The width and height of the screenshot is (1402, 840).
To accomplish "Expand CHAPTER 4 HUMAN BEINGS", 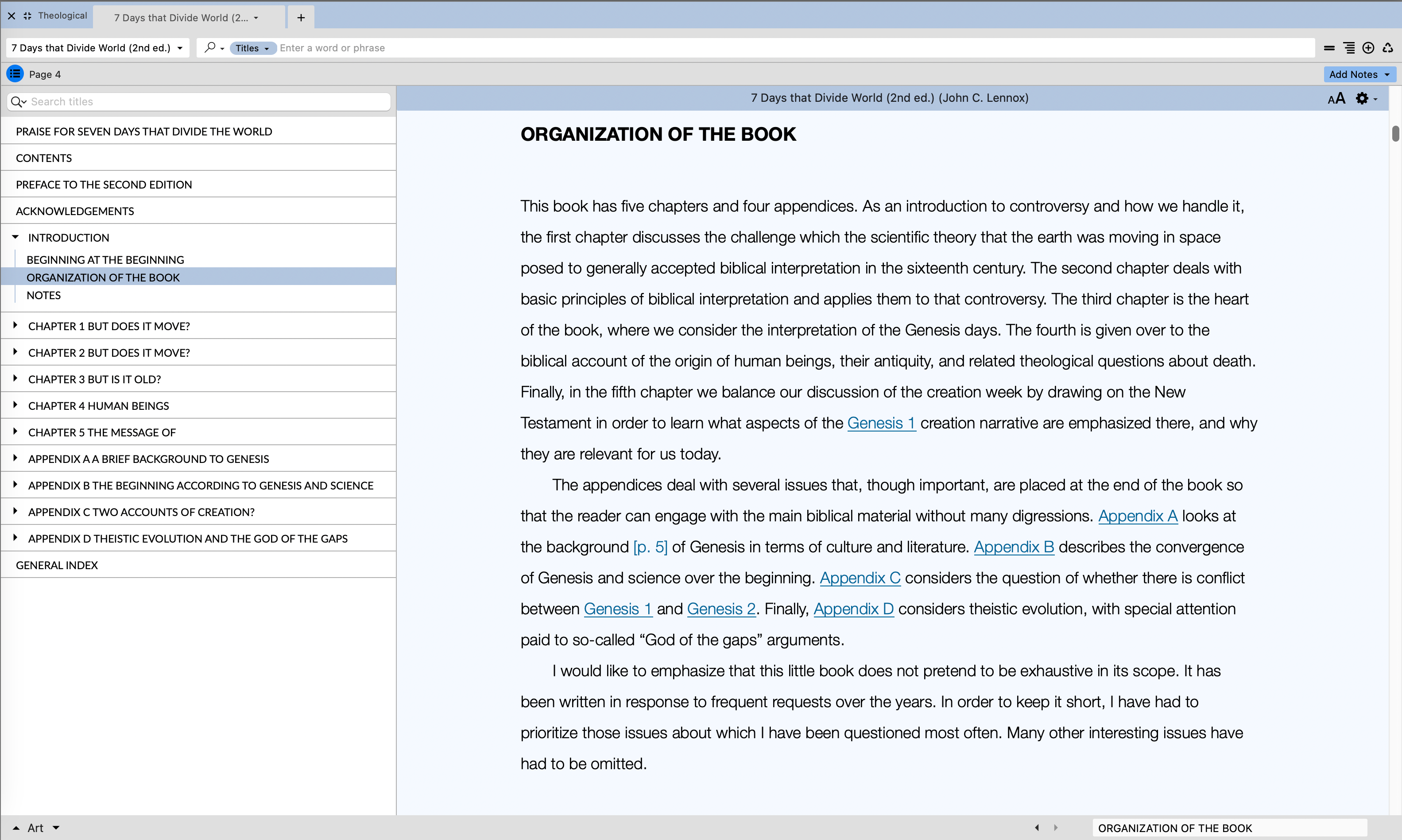I will coord(15,405).
